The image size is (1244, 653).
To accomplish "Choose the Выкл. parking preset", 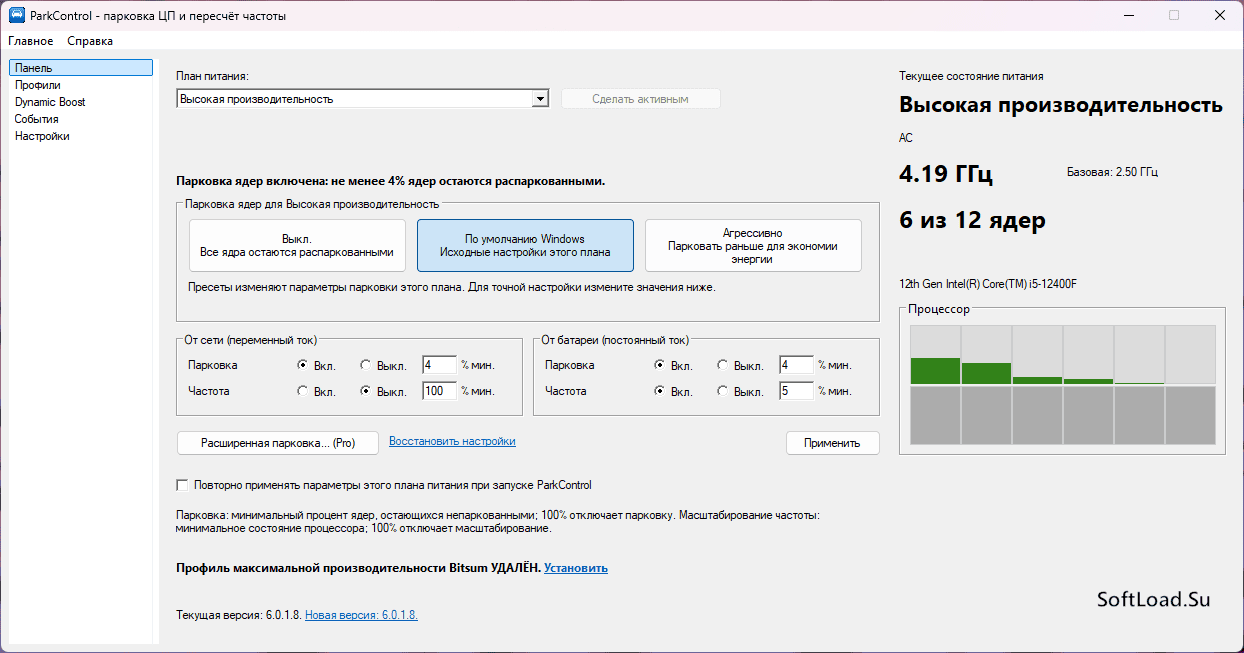I will 297,246.
